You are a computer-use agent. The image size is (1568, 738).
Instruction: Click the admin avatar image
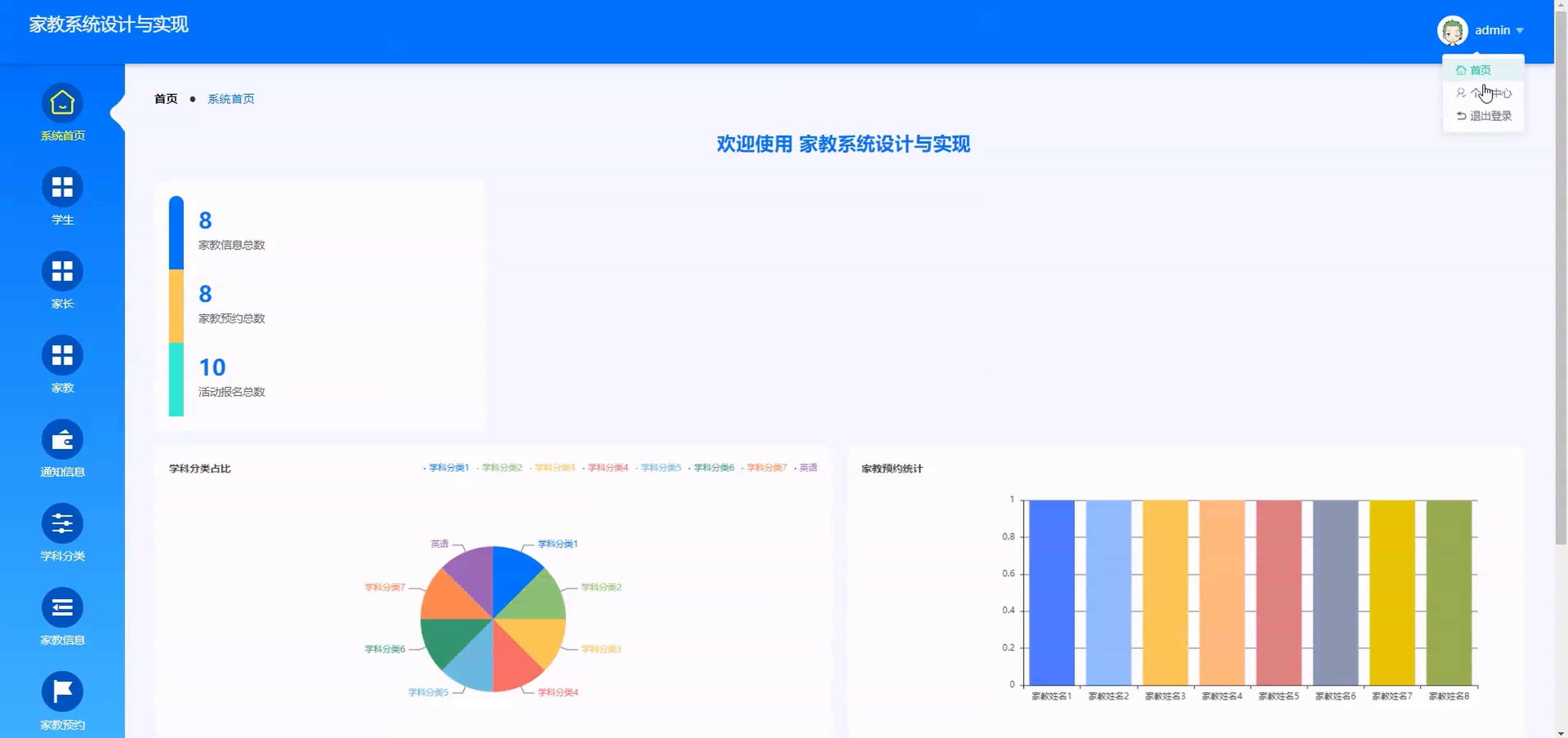(1452, 31)
